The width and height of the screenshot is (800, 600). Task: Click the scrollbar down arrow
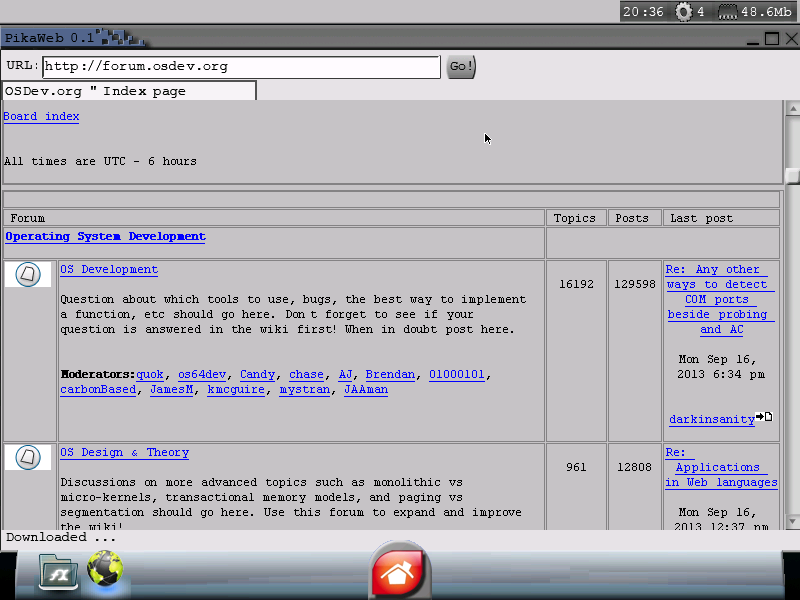pos(792,521)
